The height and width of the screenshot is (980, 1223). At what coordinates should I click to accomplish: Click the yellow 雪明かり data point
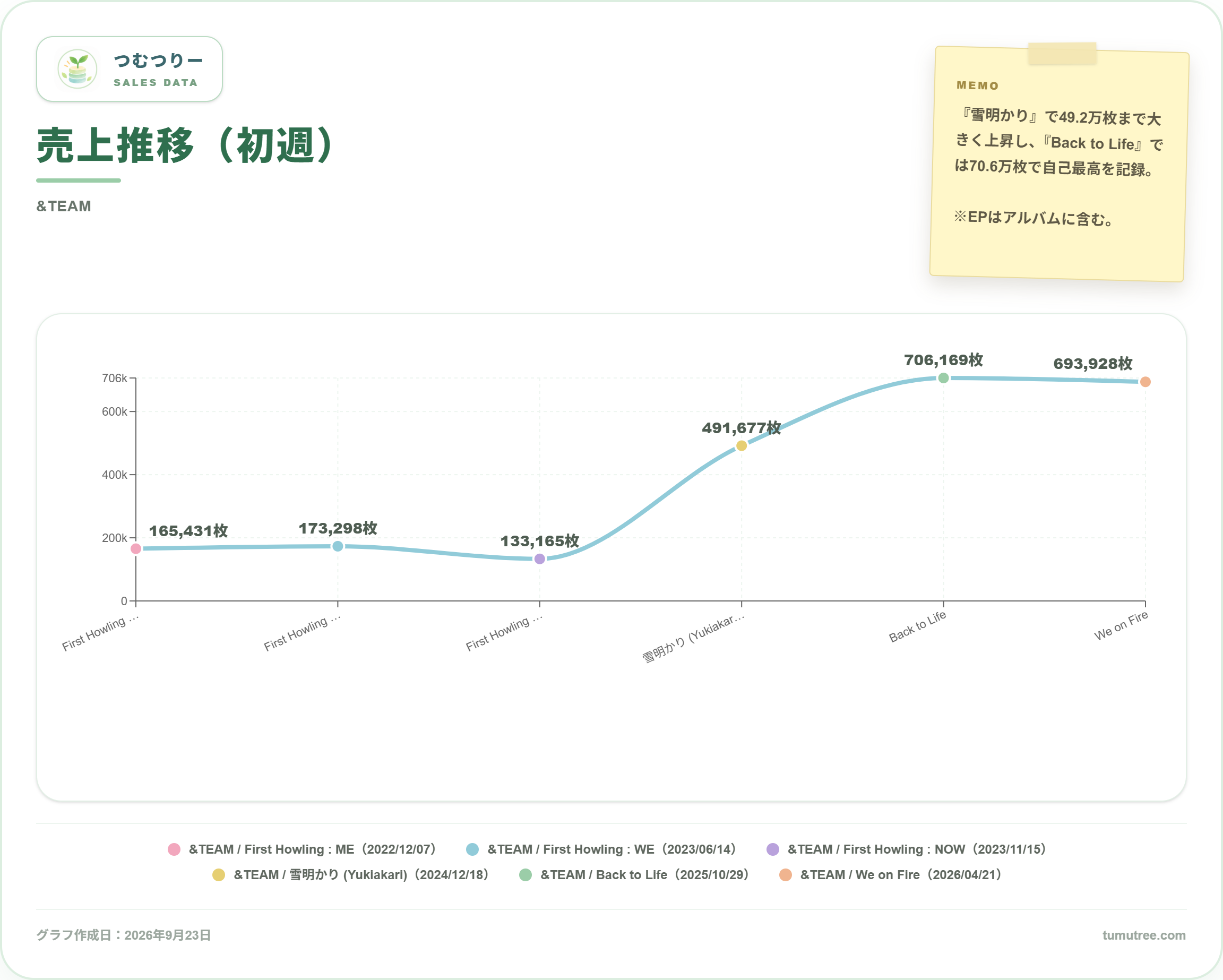point(742,446)
